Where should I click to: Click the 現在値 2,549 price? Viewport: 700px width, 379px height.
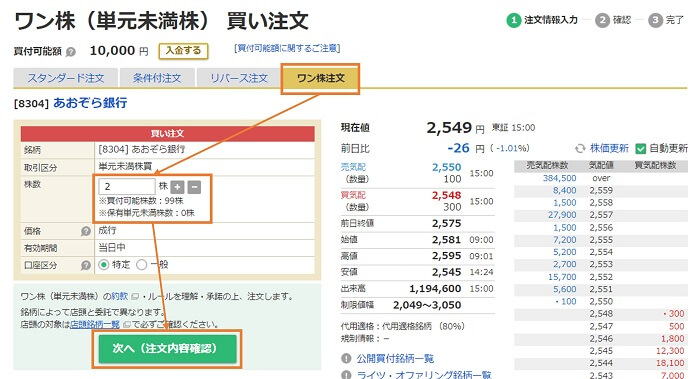point(449,128)
